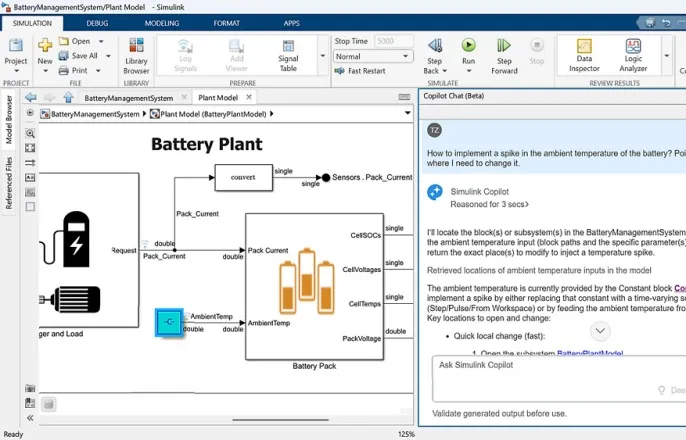Screen dimensions: 686x440
Task: Click the sample-time arrows palette icon
Action: coord(30,163)
